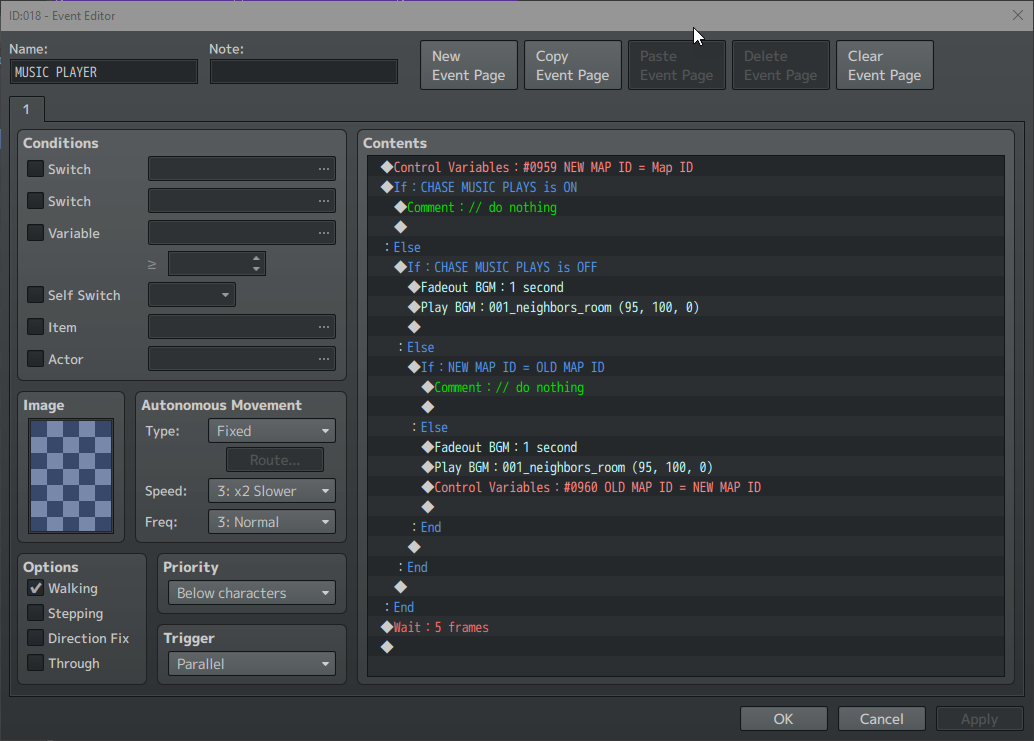Image resolution: width=1034 pixels, height=741 pixels.
Task: Open the Variable condition selector ellipsis
Action: (x=323, y=233)
